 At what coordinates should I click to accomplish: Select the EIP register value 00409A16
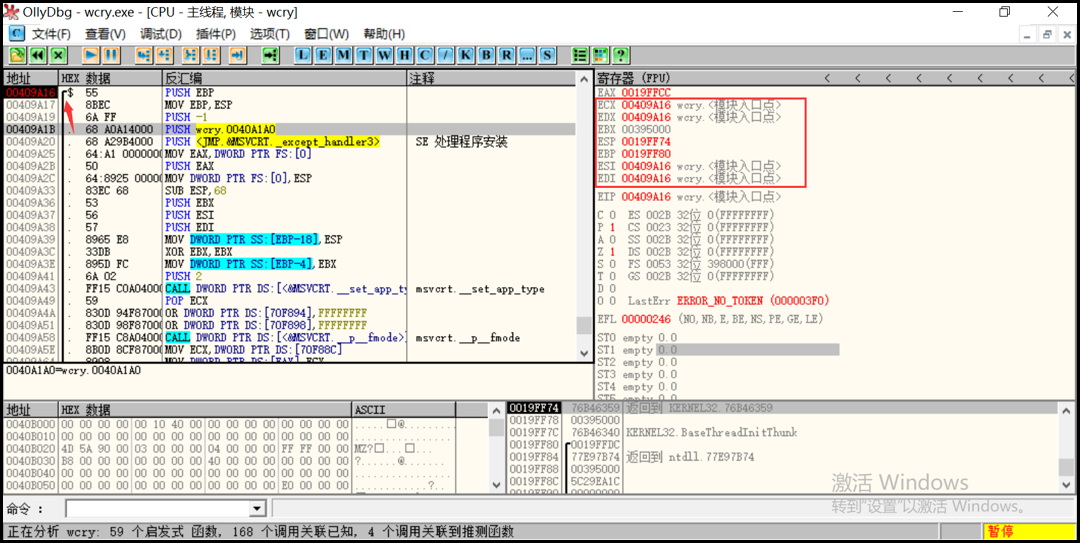646,197
